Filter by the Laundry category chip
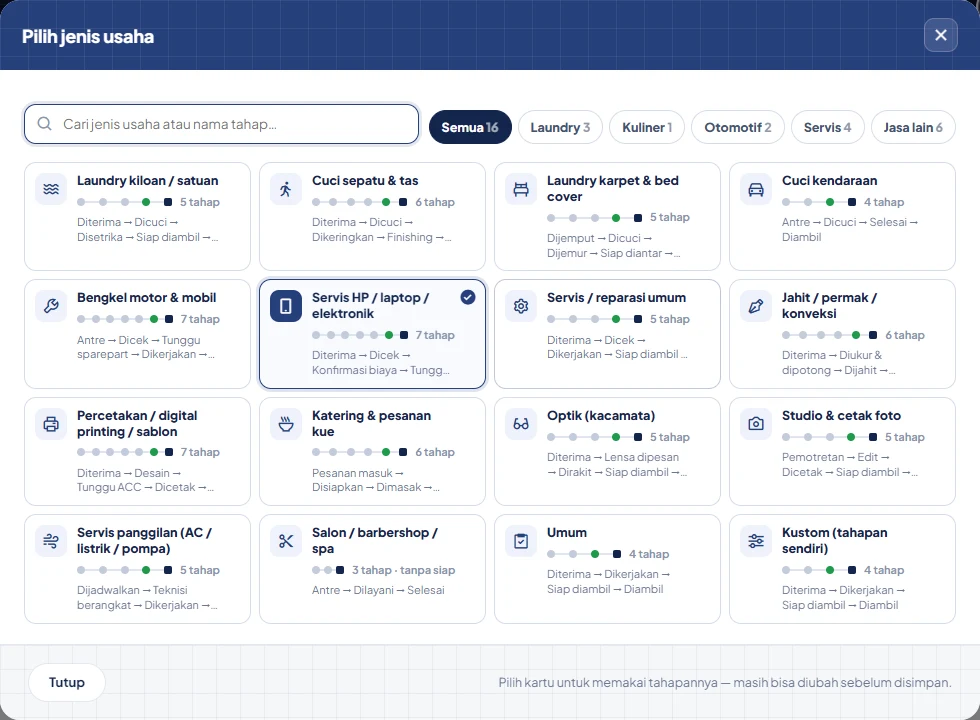Viewport: 980px width, 720px height. (x=560, y=128)
